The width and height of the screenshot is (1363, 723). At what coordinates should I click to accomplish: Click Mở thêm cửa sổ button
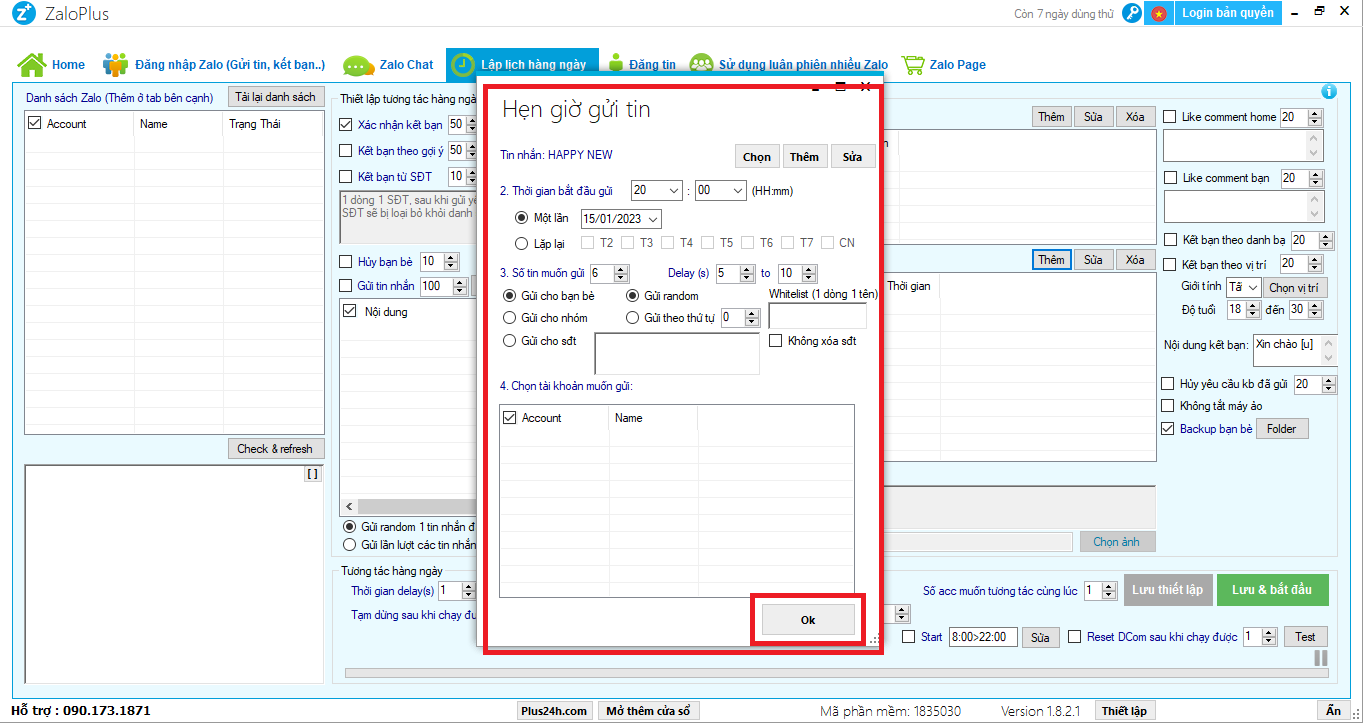[x=648, y=711]
